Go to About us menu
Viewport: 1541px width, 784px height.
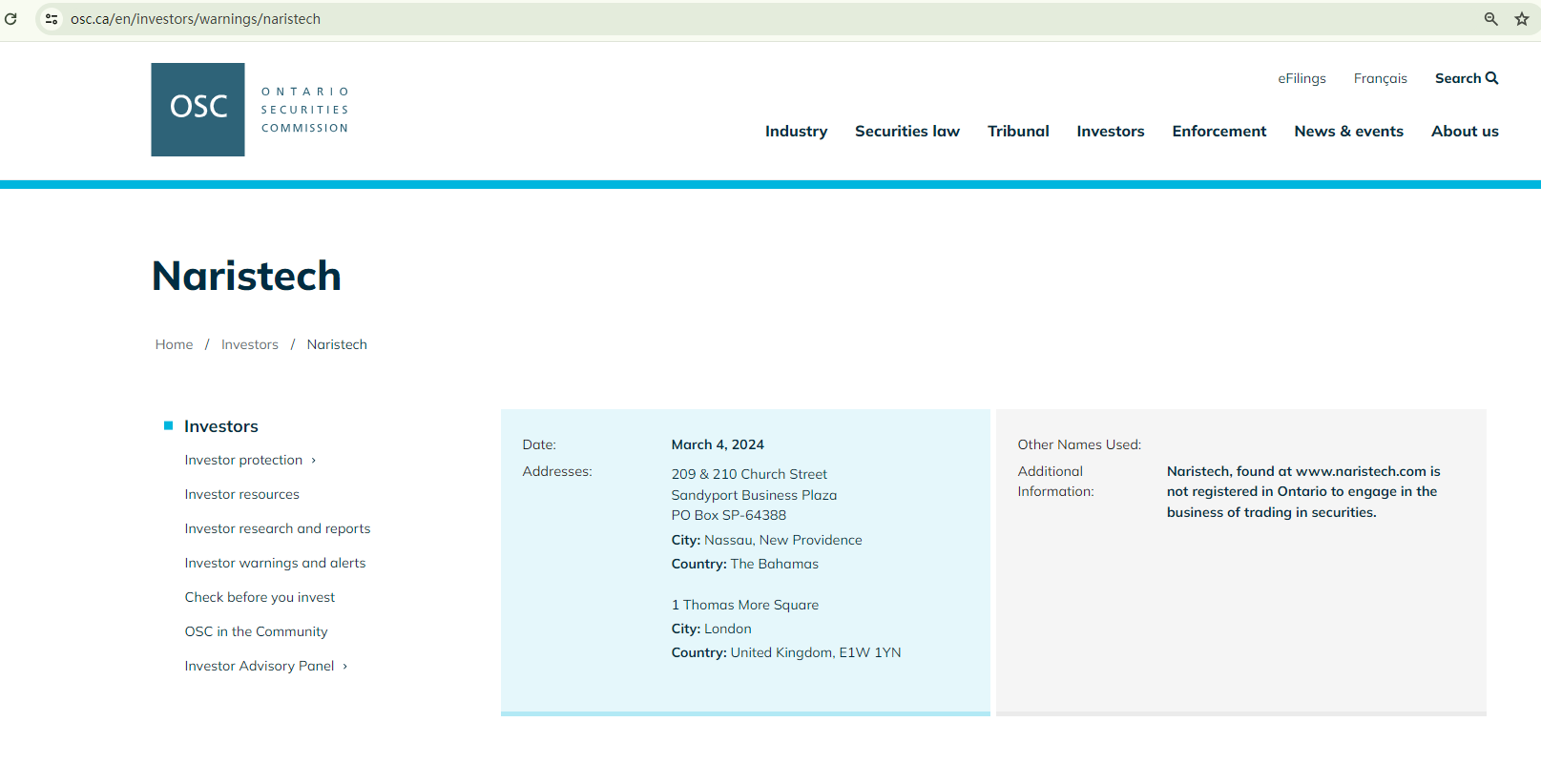point(1464,132)
